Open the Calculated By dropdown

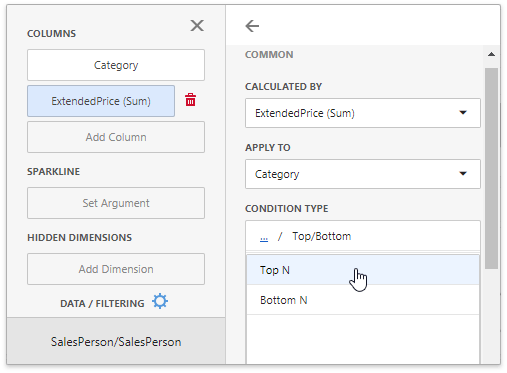point(363,113)
